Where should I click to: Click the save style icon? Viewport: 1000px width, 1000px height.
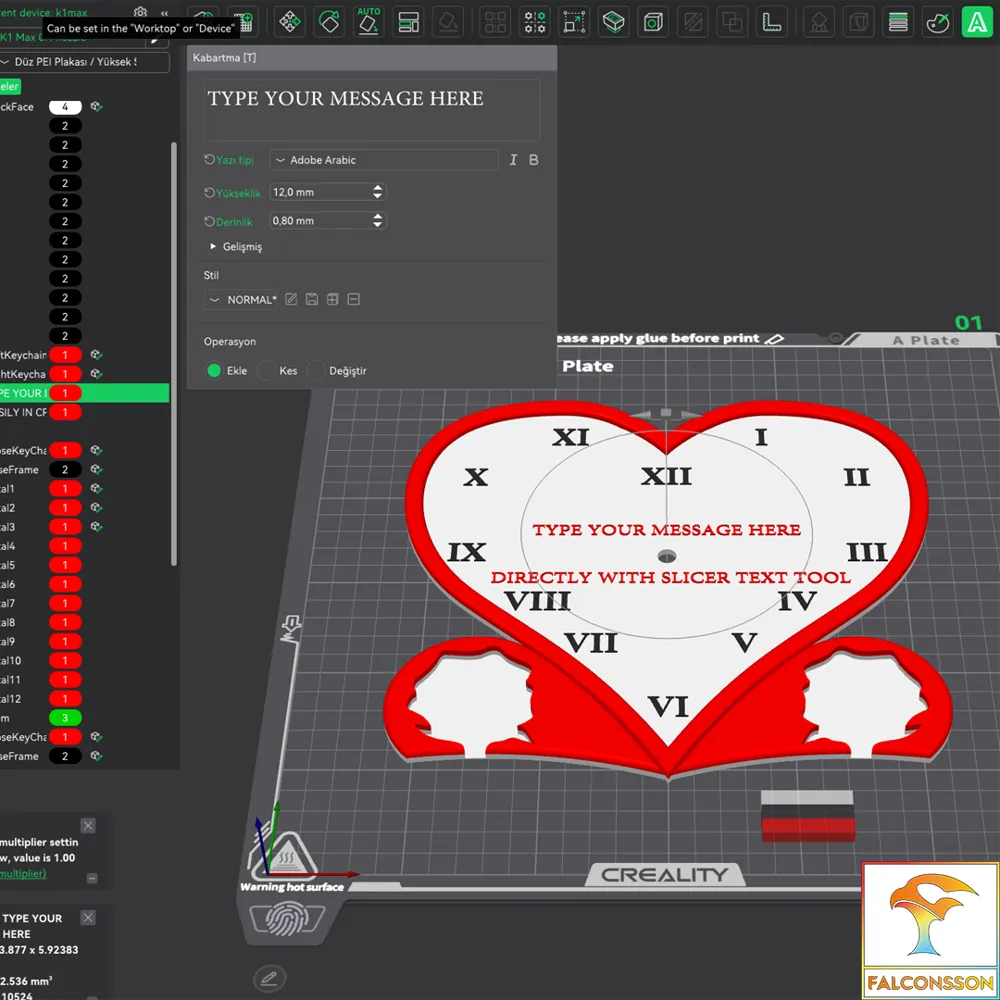point(312,299)
